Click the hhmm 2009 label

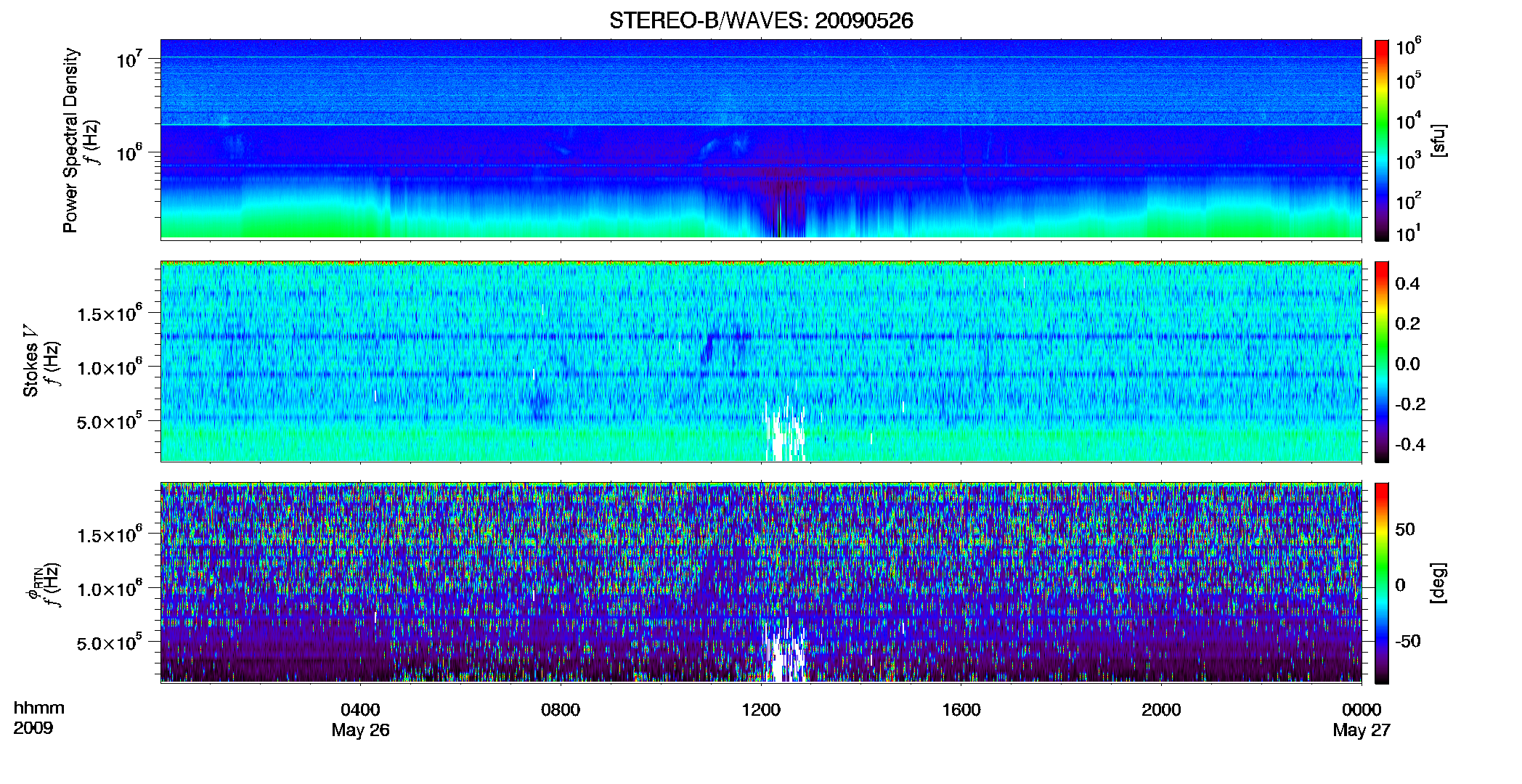pos(38,718)
